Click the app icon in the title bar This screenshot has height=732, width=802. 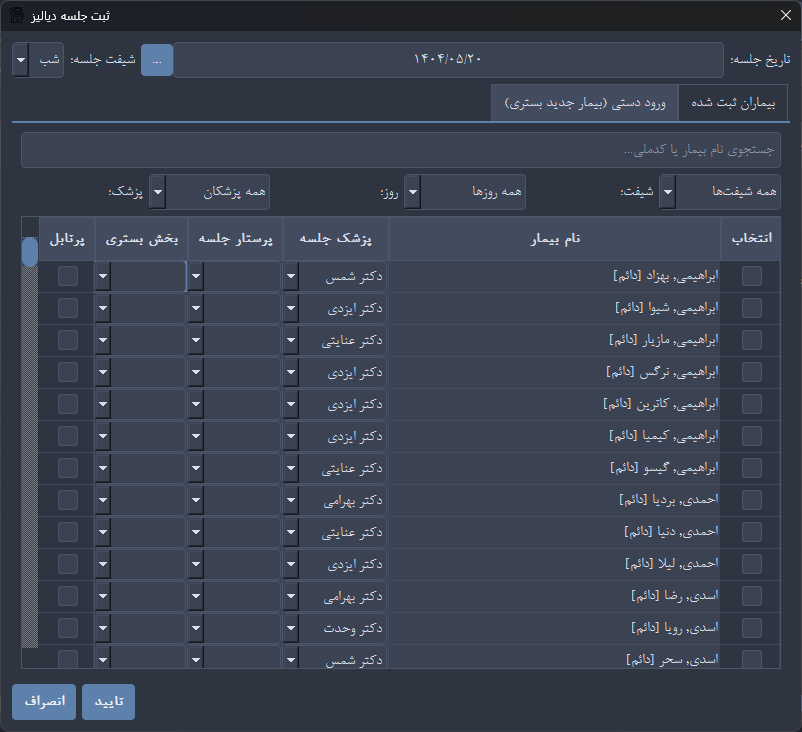[16, 15]
